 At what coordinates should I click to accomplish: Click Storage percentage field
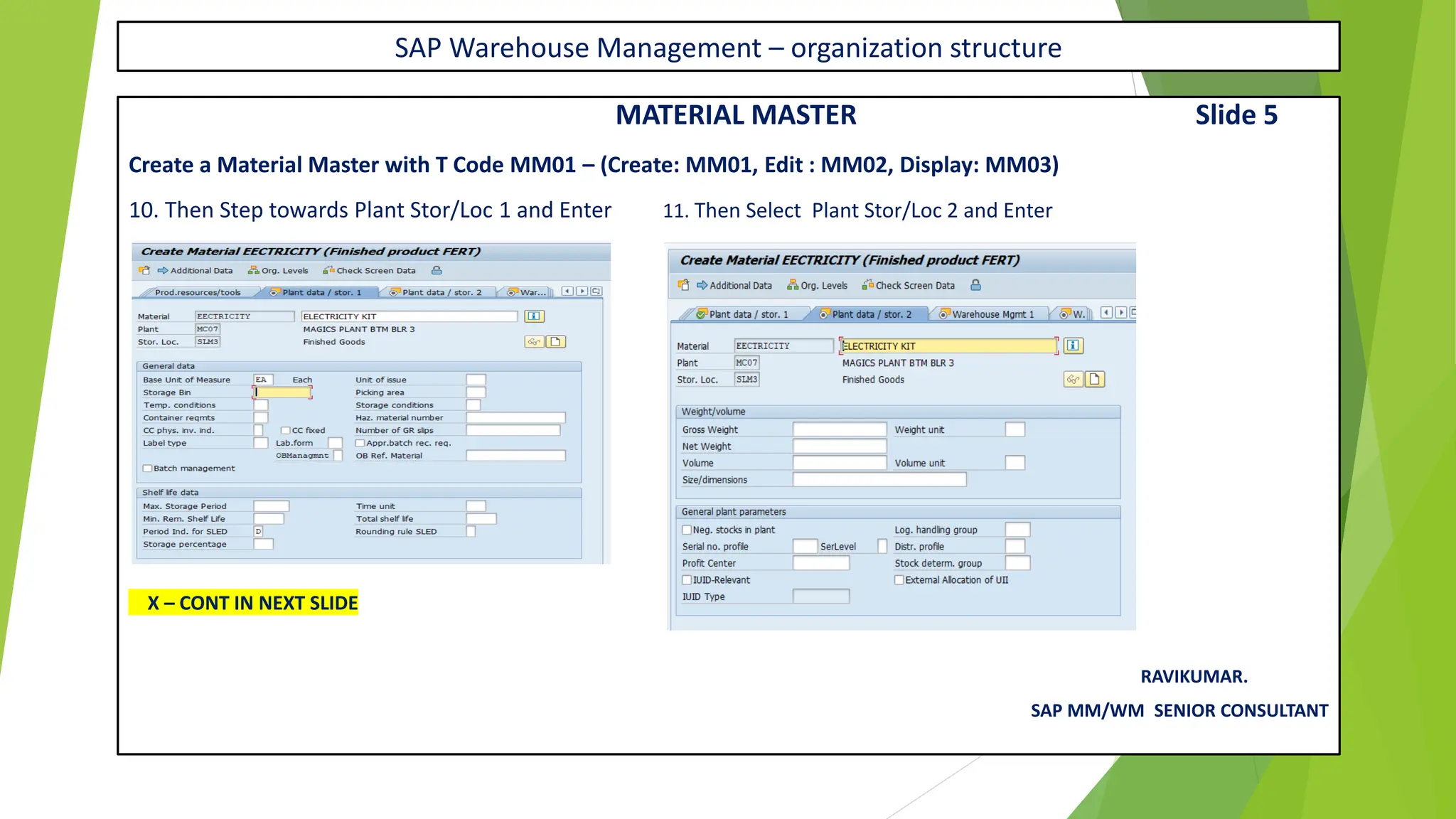tap(263, 545)
